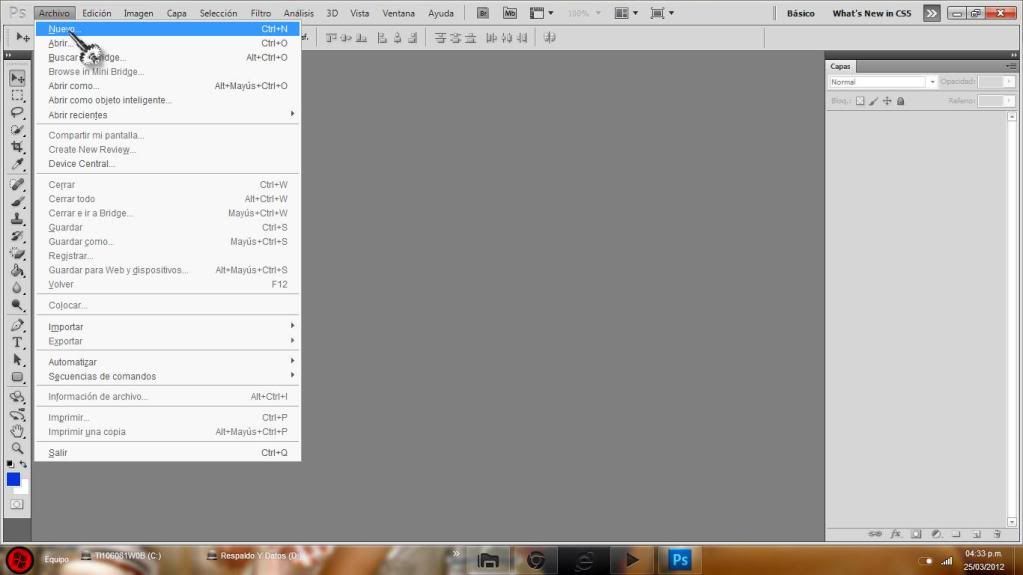1023x575 pixels.
Task: Click the white background color swatch
Action: click(x=23, y=489)
